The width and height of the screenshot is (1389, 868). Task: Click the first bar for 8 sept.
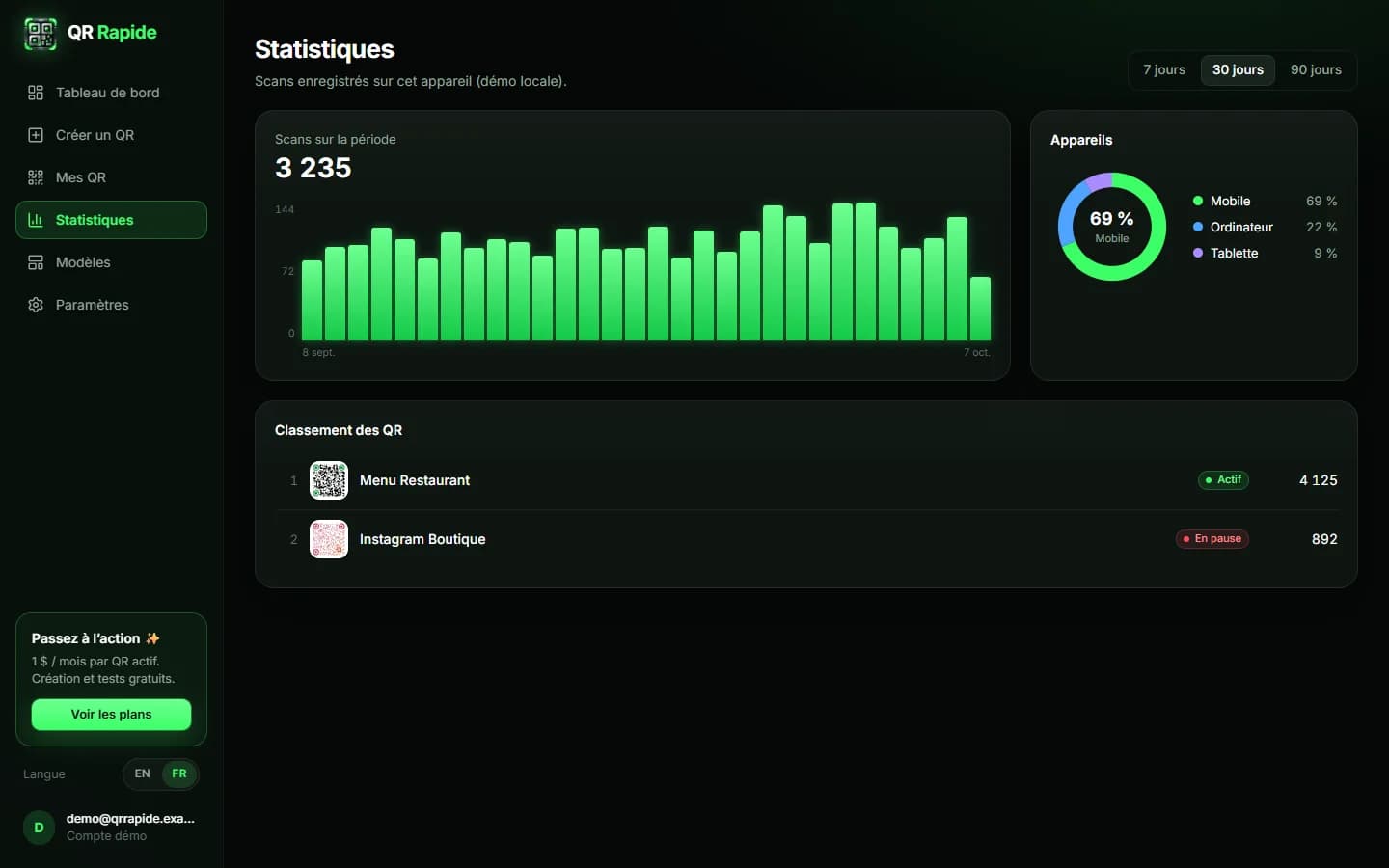[x=312, y=300]
